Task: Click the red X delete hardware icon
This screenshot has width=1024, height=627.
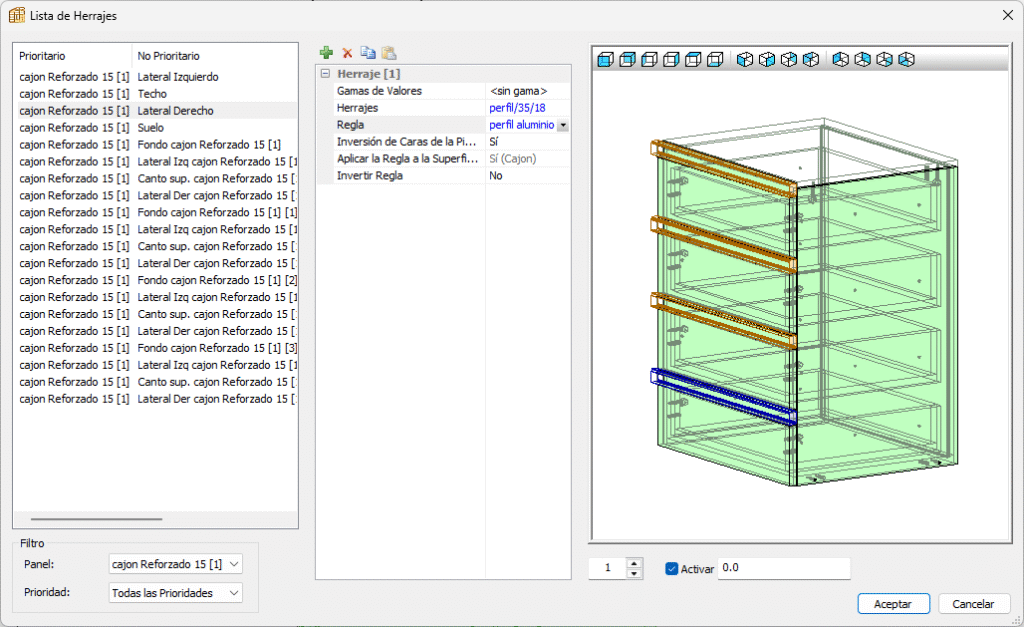Action: click(347, 53)
